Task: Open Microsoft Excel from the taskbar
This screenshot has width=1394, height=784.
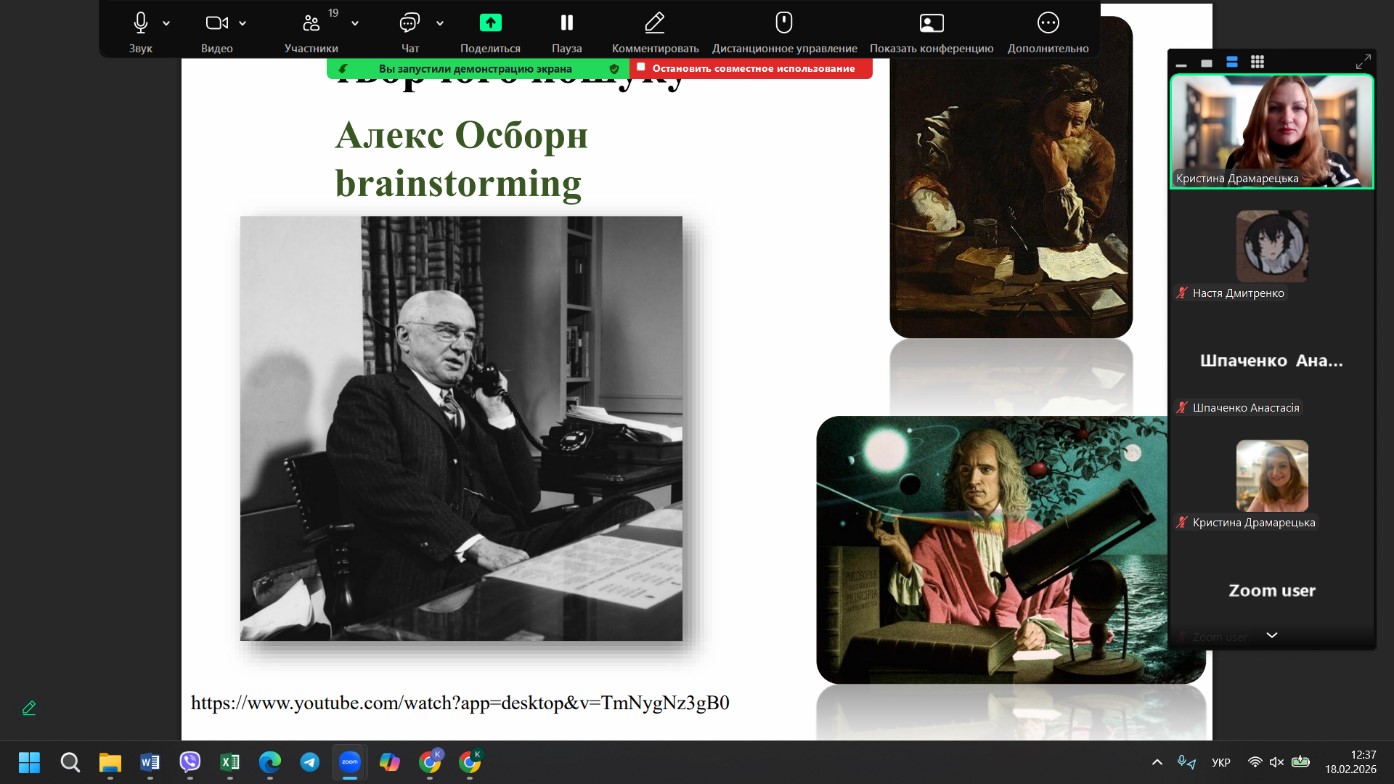Action: tap(230, 762)
